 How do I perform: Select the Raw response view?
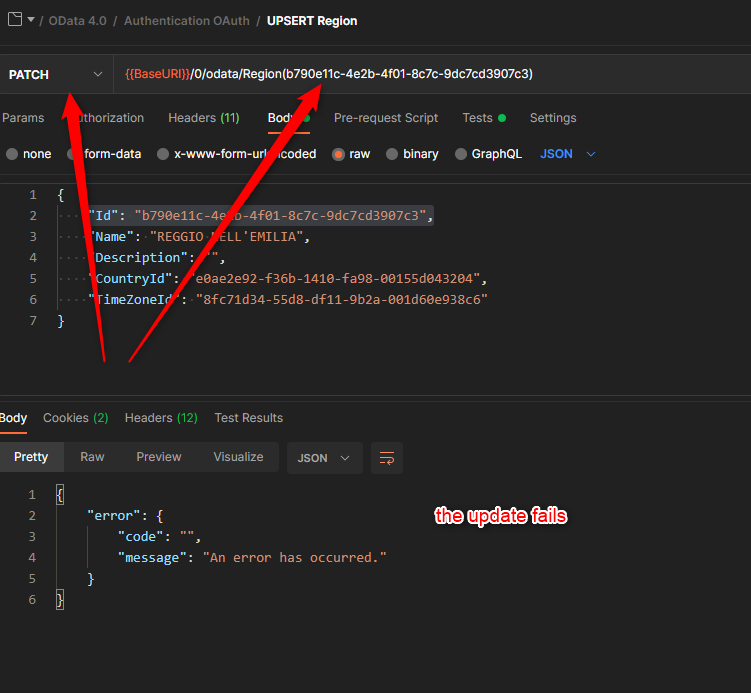coord(92,457)
